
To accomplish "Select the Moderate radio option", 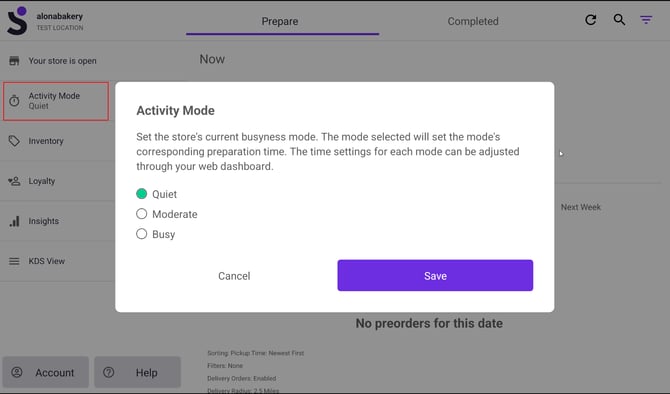I will click(141, 214).
